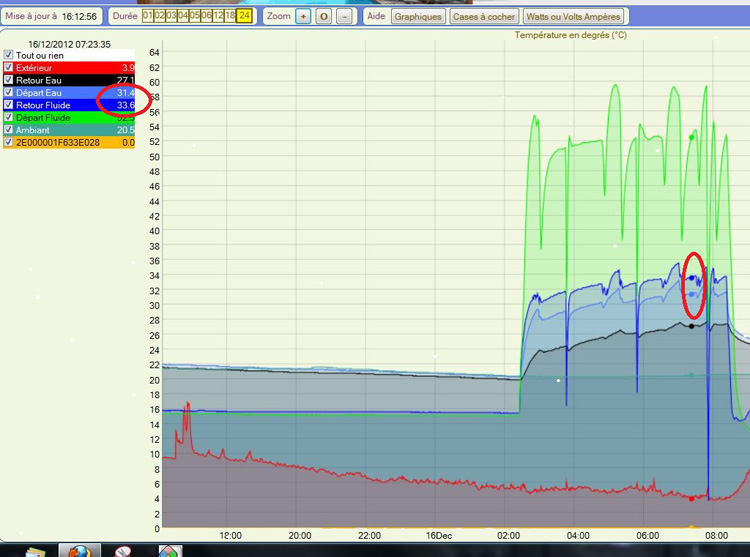Open Firefox from the taskbar
750x557 pixels.
click(x=79, y=550)
